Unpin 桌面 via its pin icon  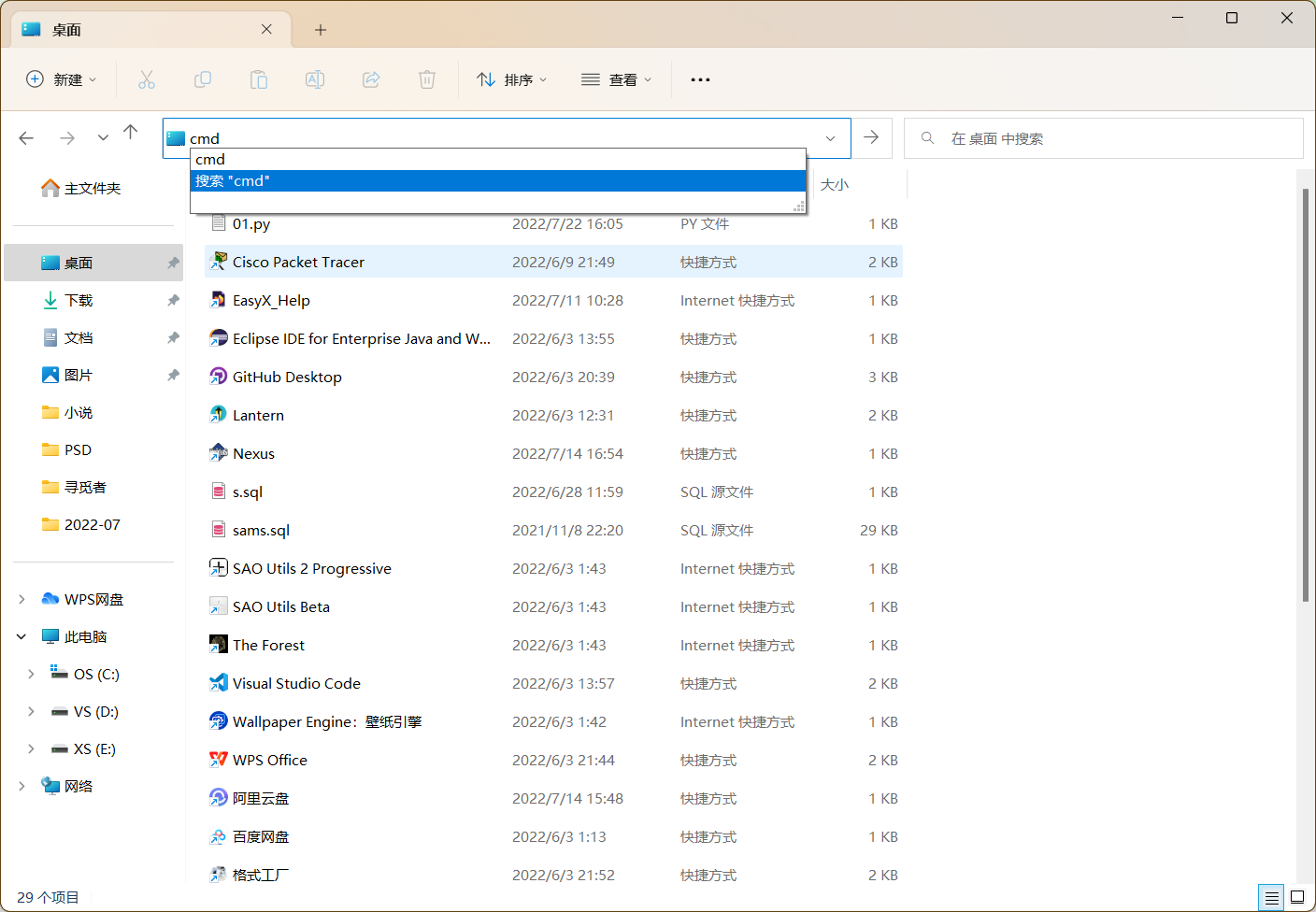pyautogui.click(x=173, y=263)
